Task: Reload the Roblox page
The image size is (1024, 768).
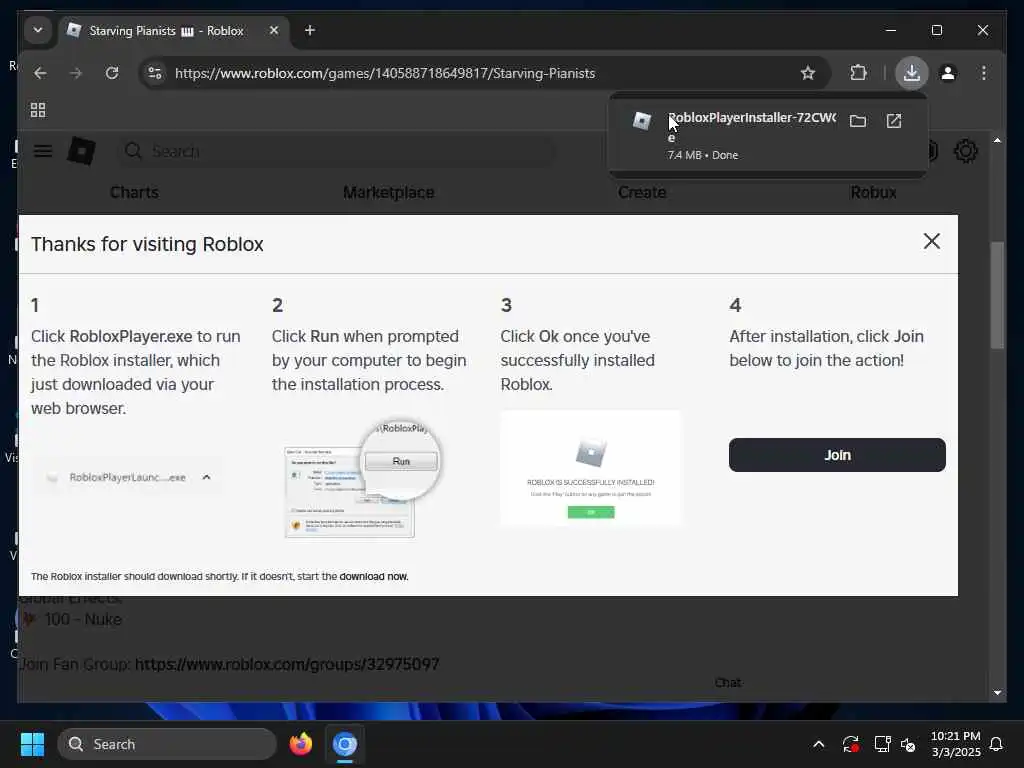Action: point(112,73)
